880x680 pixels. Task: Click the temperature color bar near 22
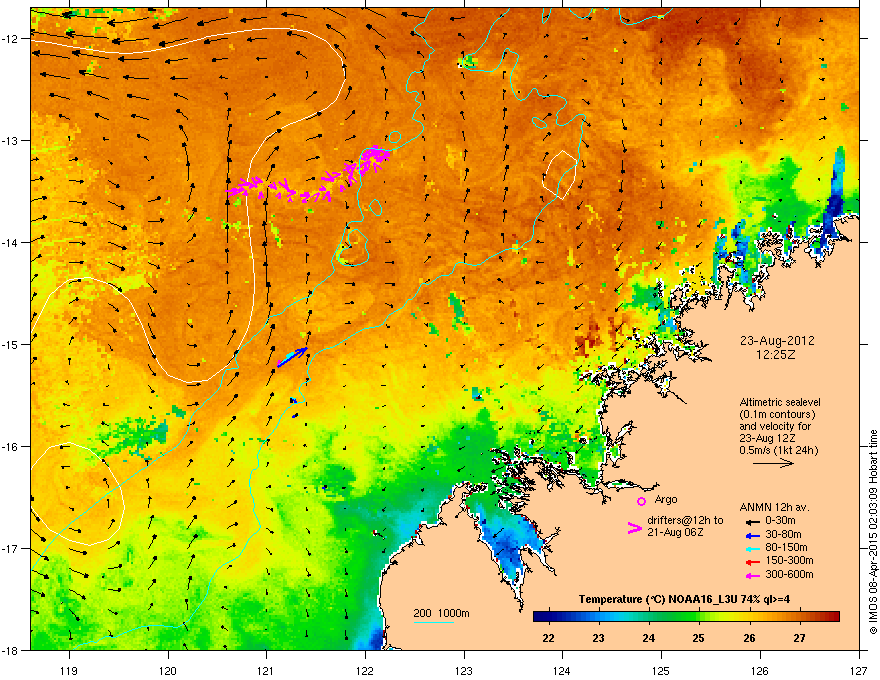[x=549, y=617]
